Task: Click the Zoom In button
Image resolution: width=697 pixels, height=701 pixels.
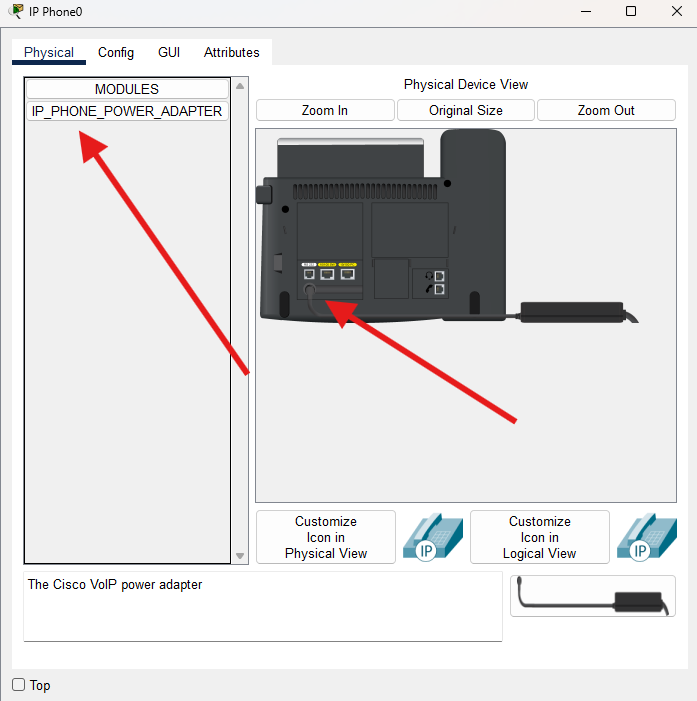Action: pos(325,110)
